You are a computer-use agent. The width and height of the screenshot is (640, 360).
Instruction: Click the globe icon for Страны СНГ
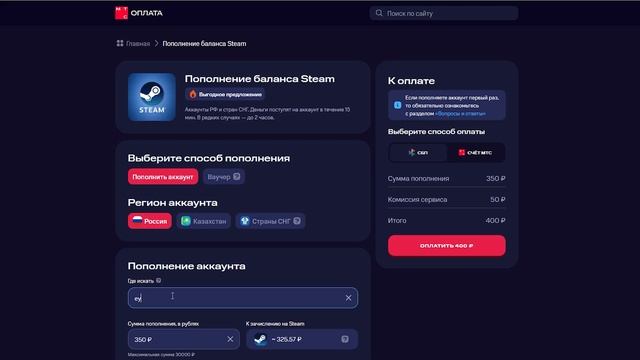(244, 221)
